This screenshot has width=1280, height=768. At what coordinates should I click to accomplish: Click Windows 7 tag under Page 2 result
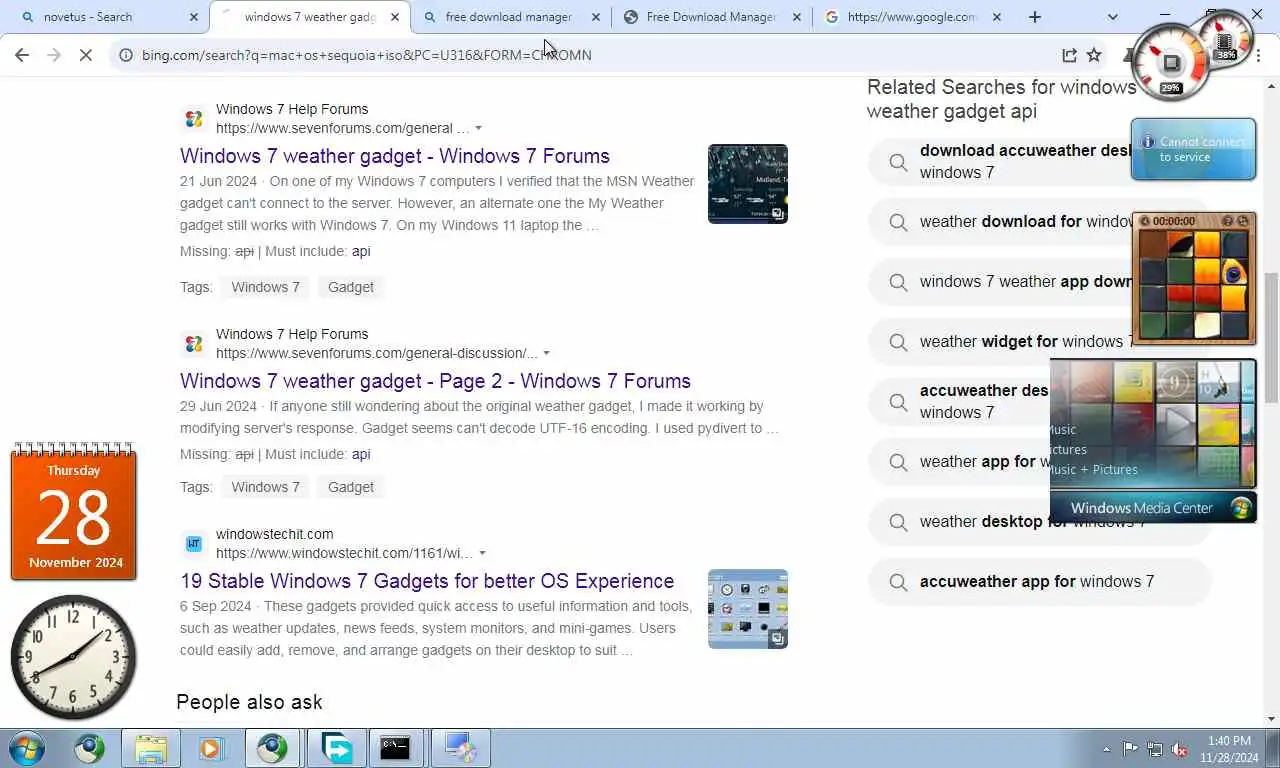click(265, 487)
